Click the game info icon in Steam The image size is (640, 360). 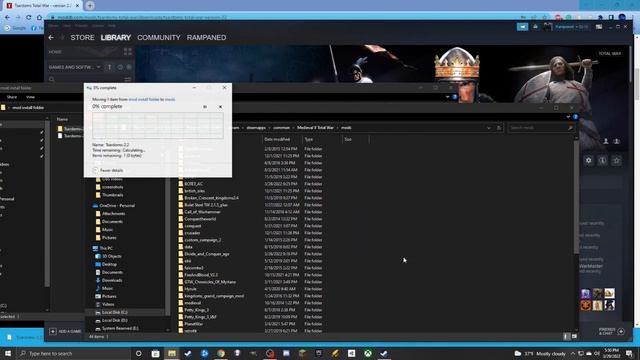(x=602, y=160)
